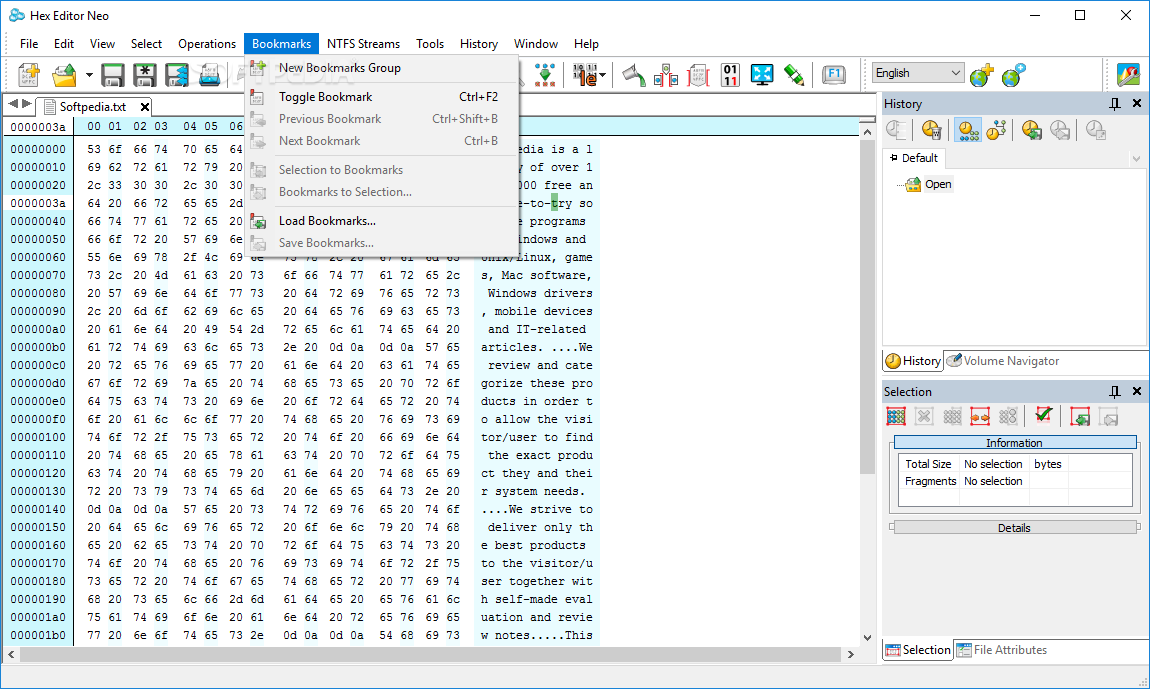This screenshot has height=689, width=1150.
Task: Collapse the Default history group
Action: 893,158
